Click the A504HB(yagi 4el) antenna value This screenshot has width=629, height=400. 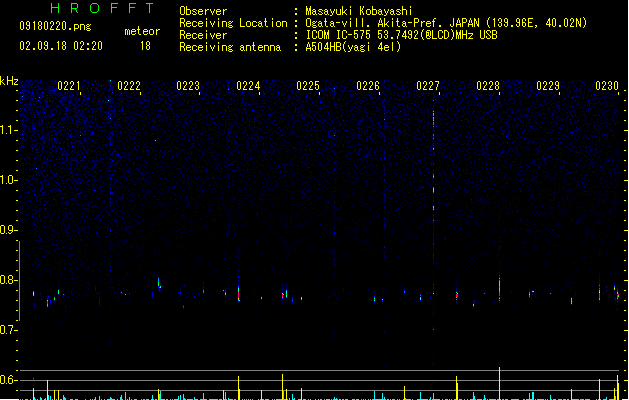(x=353, y=47)
